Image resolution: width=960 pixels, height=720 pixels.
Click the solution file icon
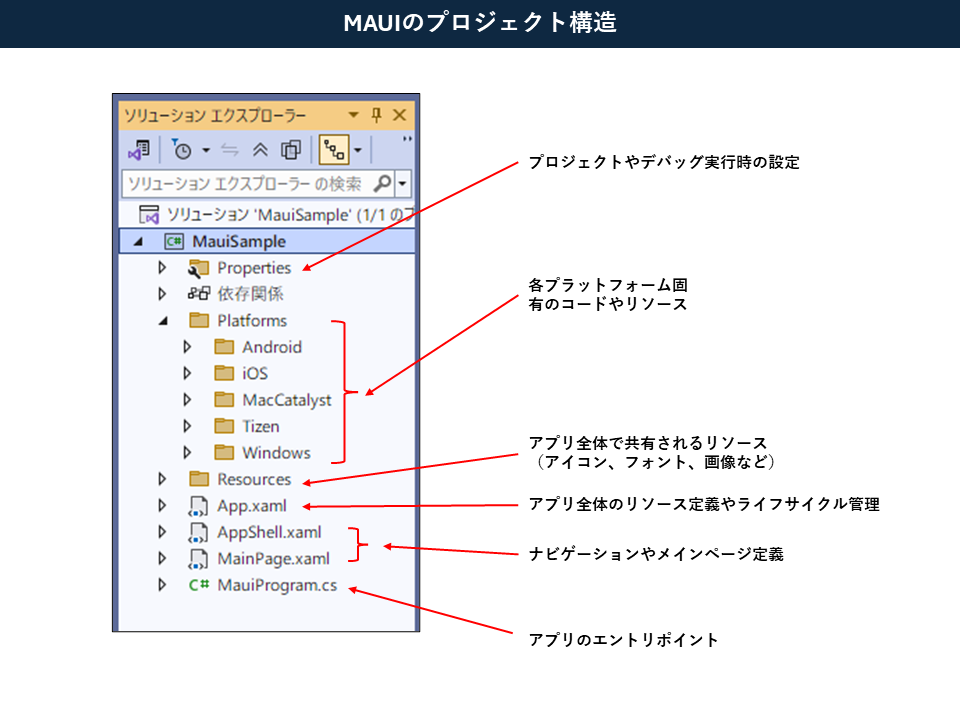pos(149,215)
